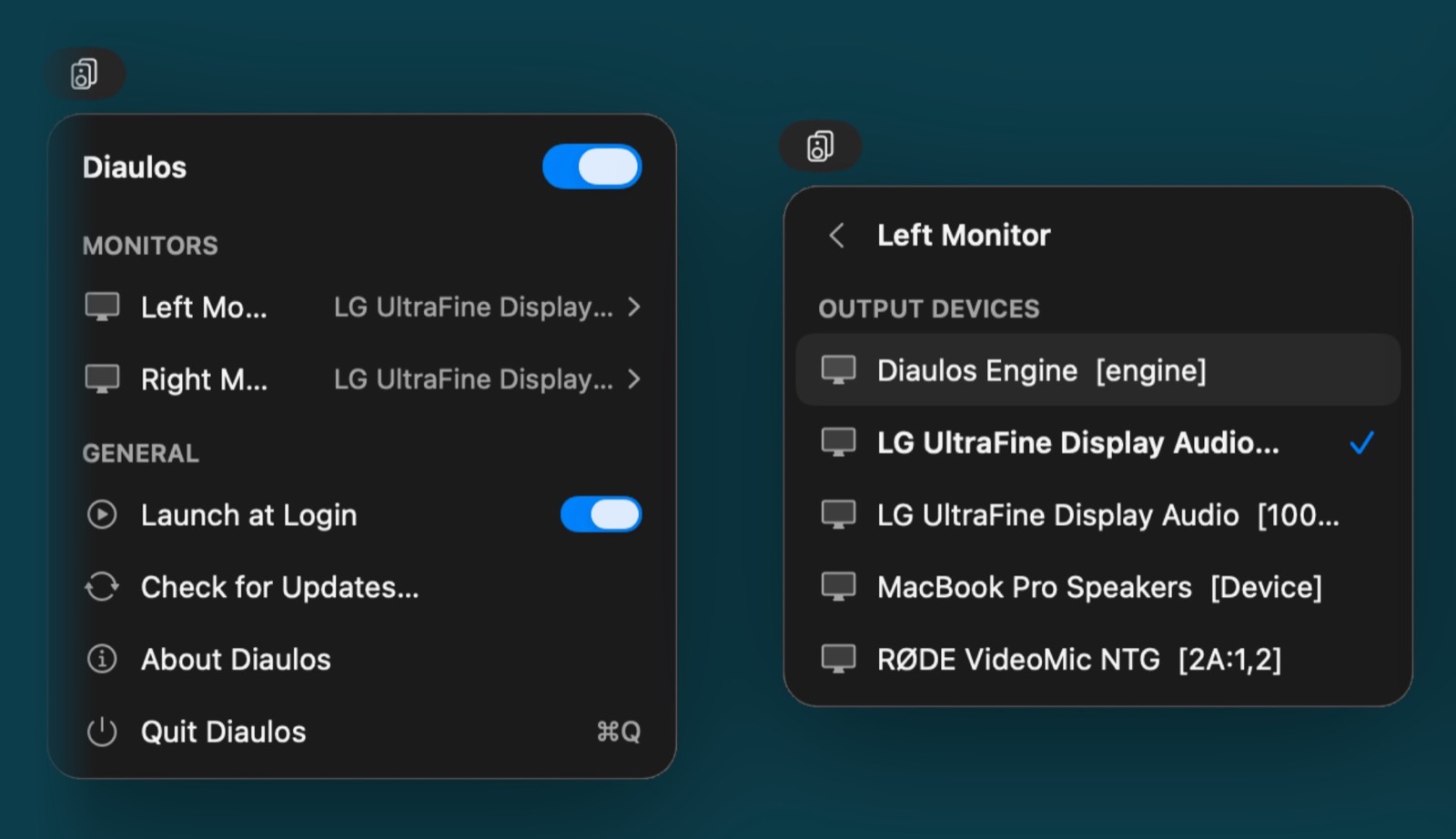
Task: Toggle the main Diaulos switch off
Action: (592, 167)
